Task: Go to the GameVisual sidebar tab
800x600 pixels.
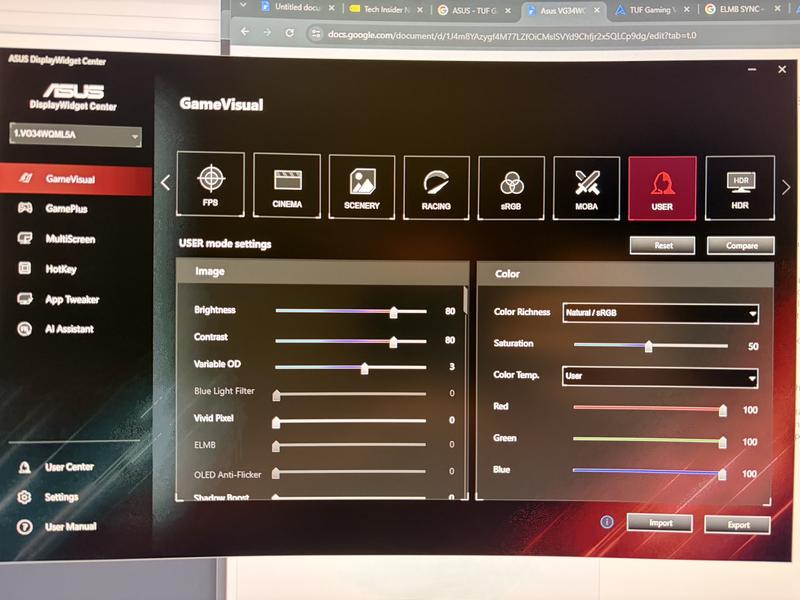Action: pyautogui.click(x=76, y=179)
